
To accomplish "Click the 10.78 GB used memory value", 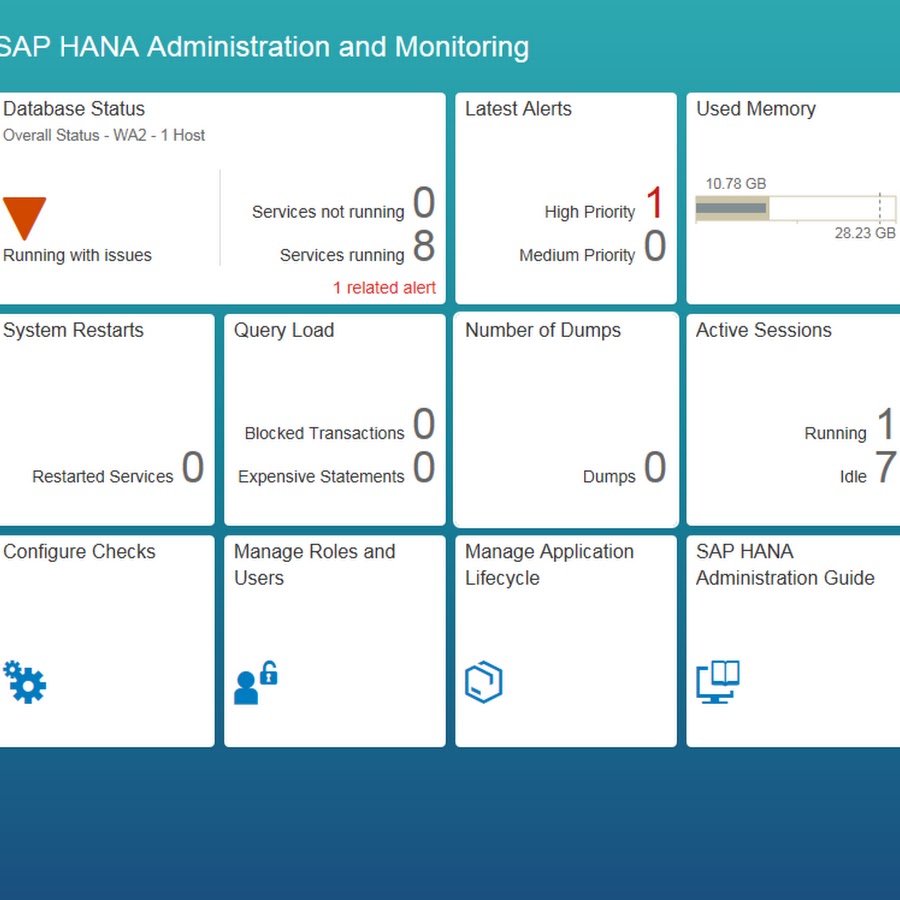I will [736, 184].
